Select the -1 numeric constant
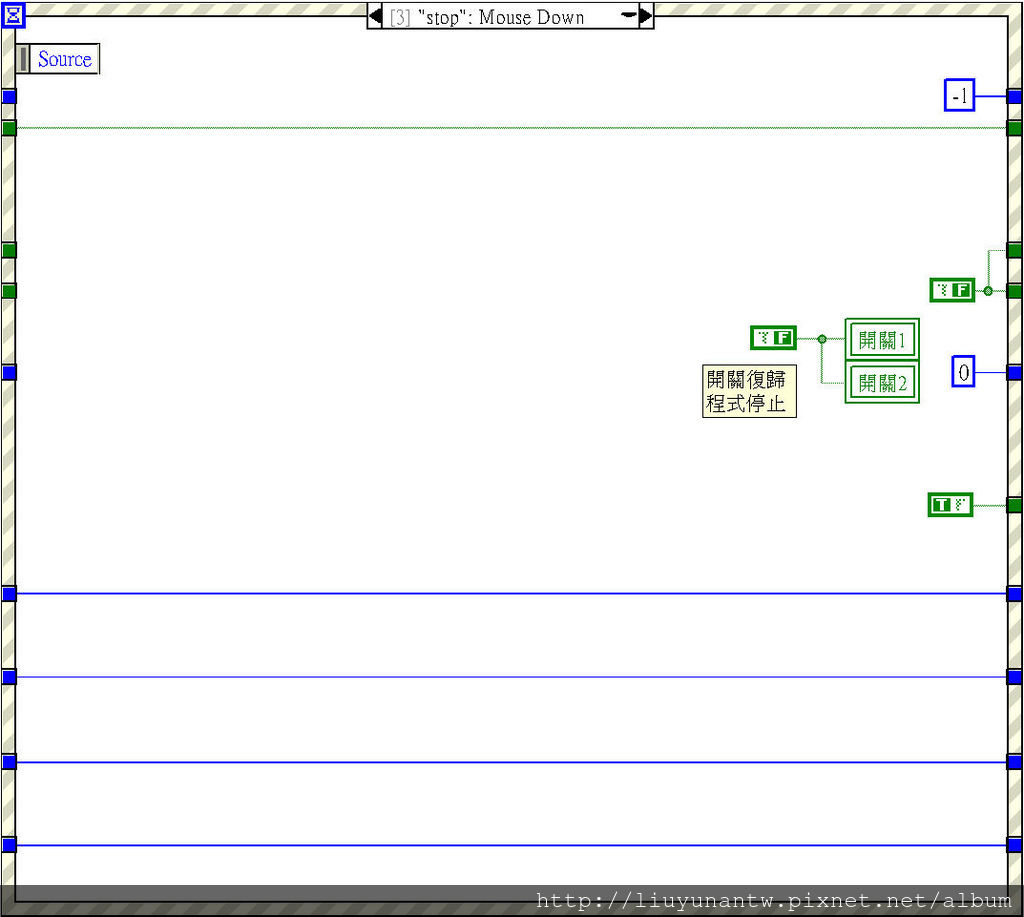 (959, 95)
